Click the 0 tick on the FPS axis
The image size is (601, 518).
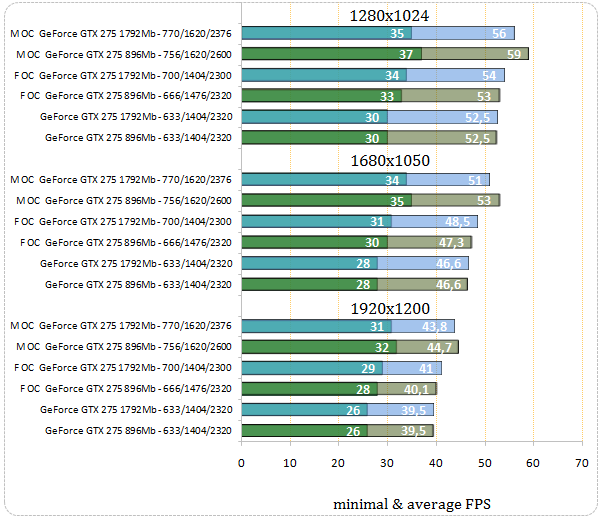pyautogui.click(x=241, y=463)
